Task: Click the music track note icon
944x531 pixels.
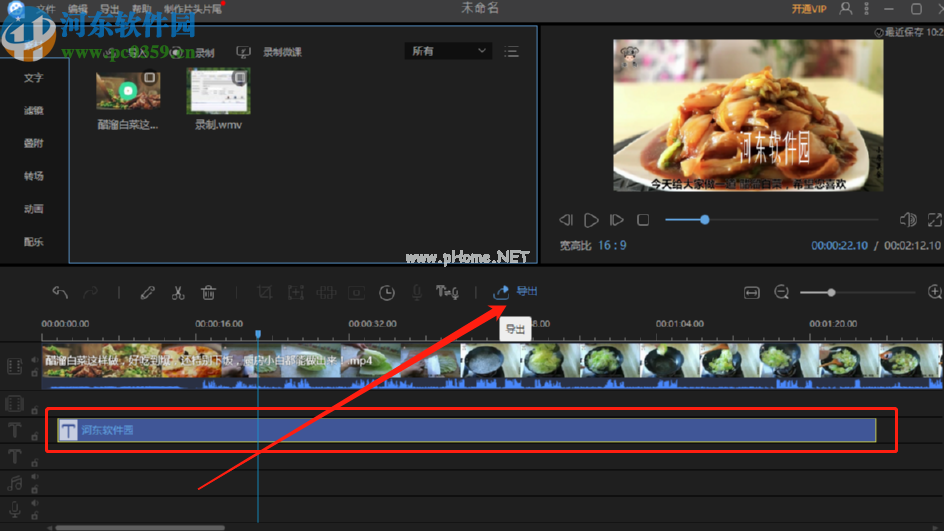Action: 15,483
